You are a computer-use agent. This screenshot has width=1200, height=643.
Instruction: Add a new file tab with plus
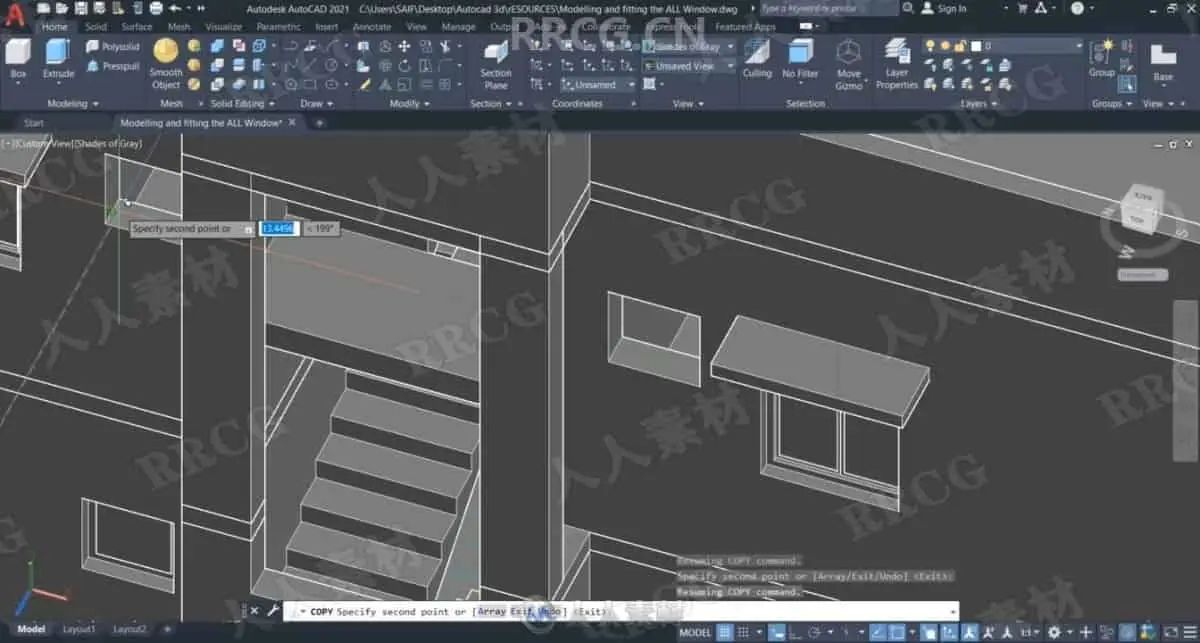coord(320,123)
